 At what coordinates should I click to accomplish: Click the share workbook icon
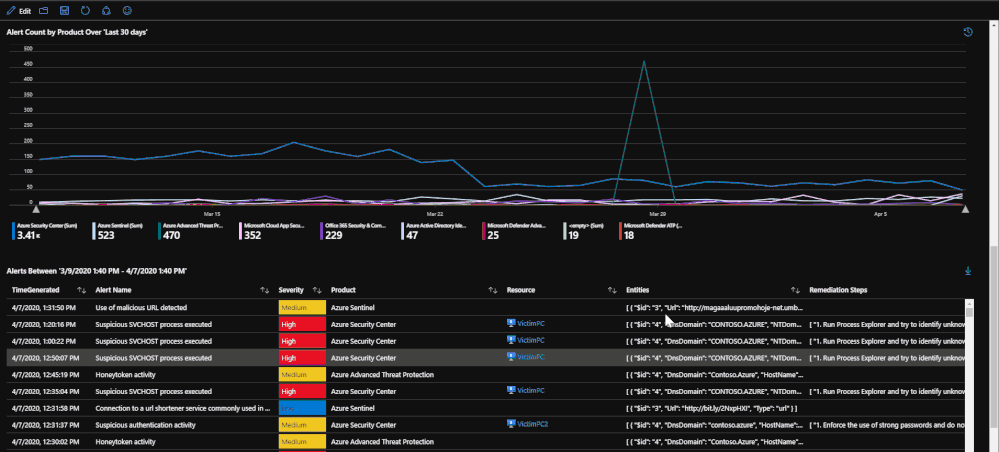tap(106, 11)
